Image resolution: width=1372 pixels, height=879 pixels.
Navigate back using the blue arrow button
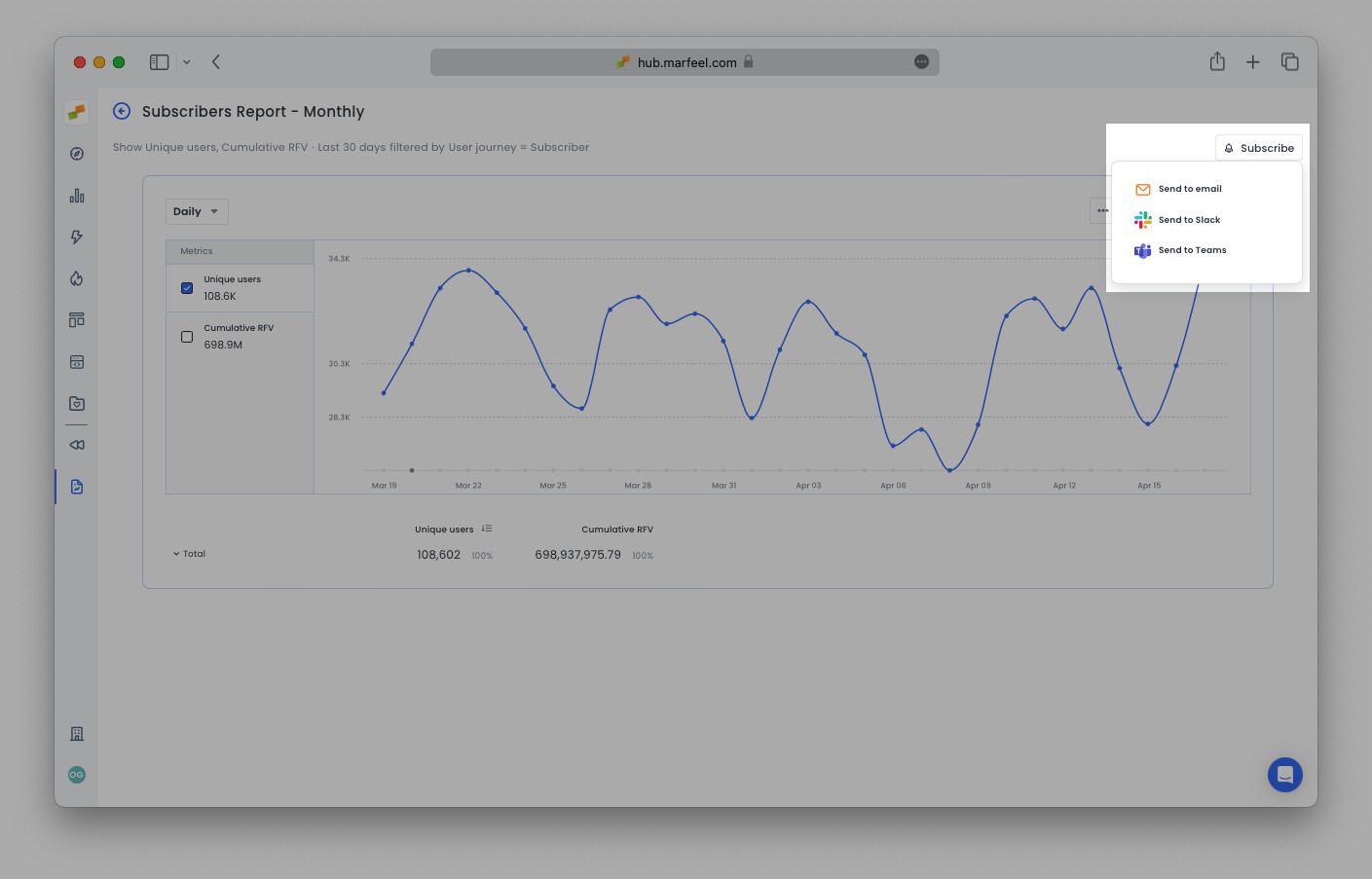[x=121, y=111]
